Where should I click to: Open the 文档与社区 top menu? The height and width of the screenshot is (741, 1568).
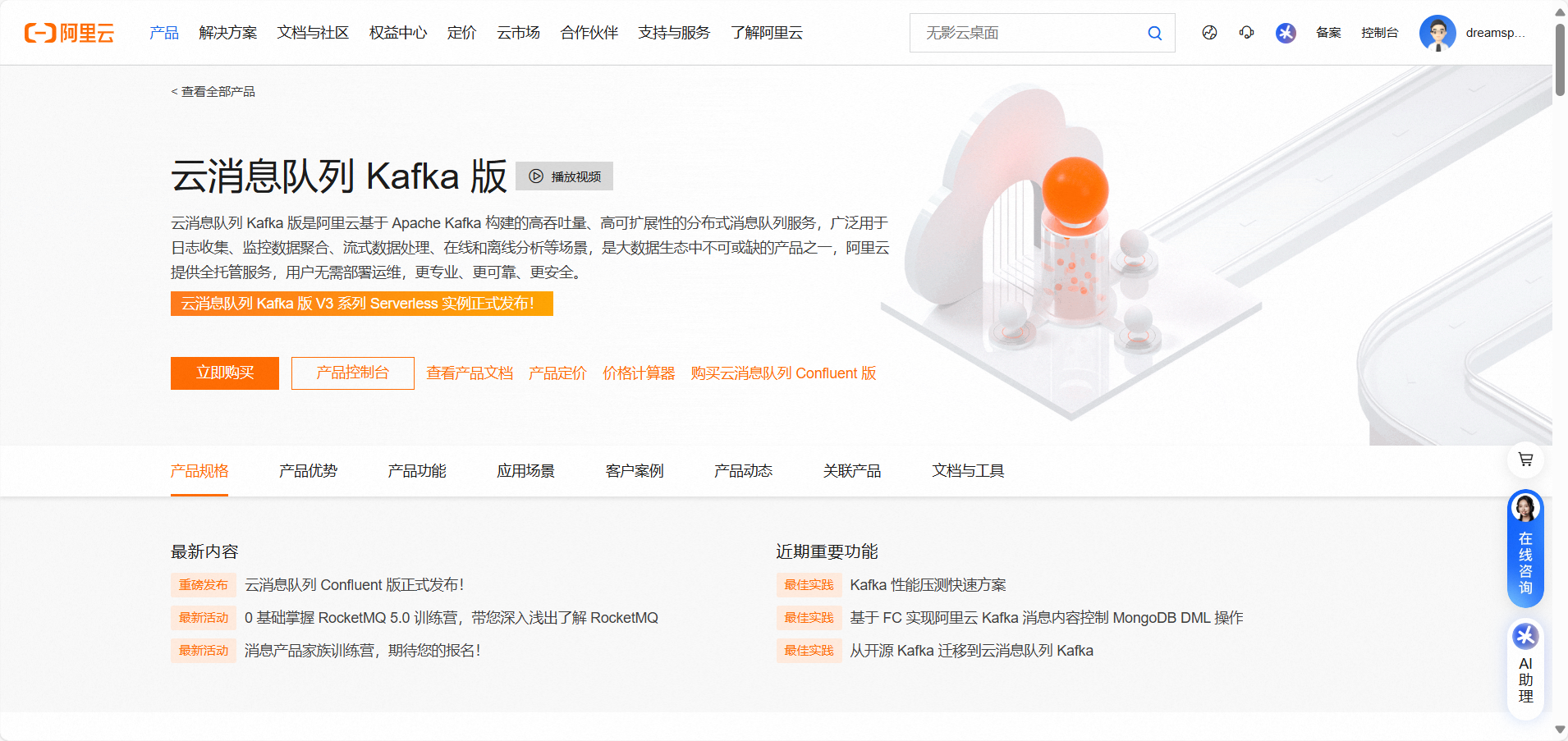click(313, 33)
